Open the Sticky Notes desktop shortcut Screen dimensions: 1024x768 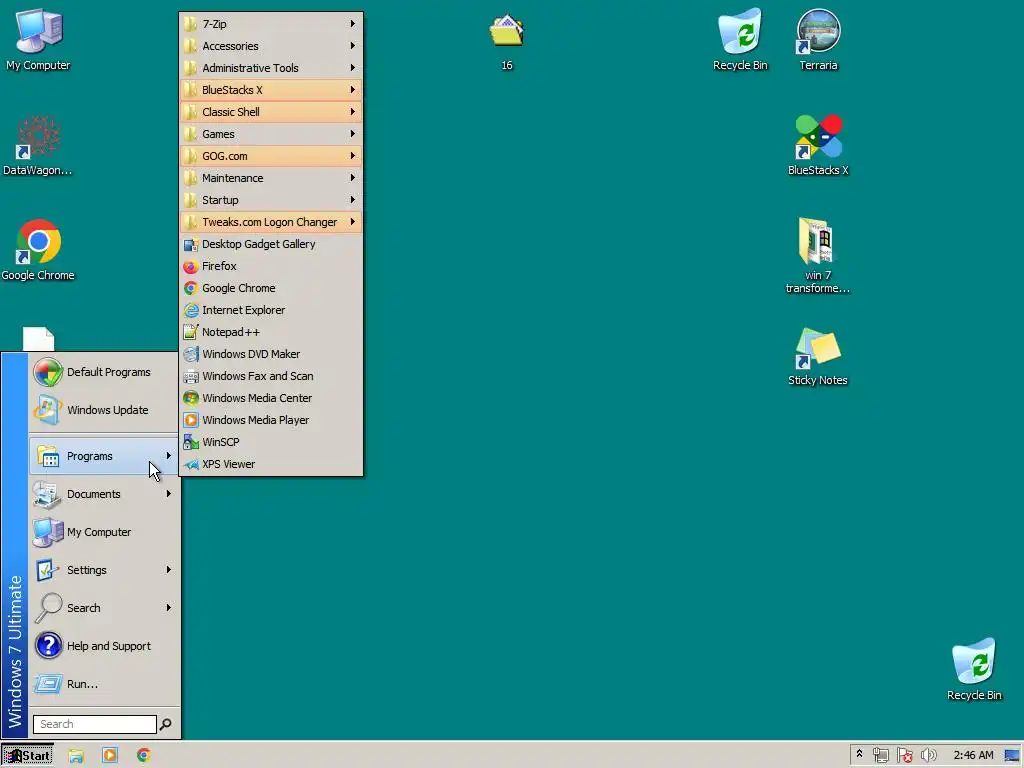pyautogui.click(x=818, y=356)
